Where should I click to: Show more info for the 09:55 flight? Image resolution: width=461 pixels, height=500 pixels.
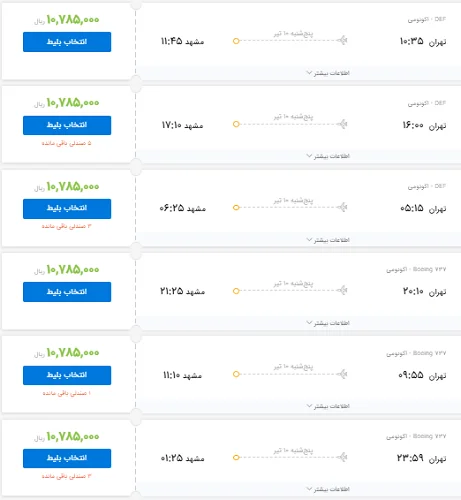point(328,406)
